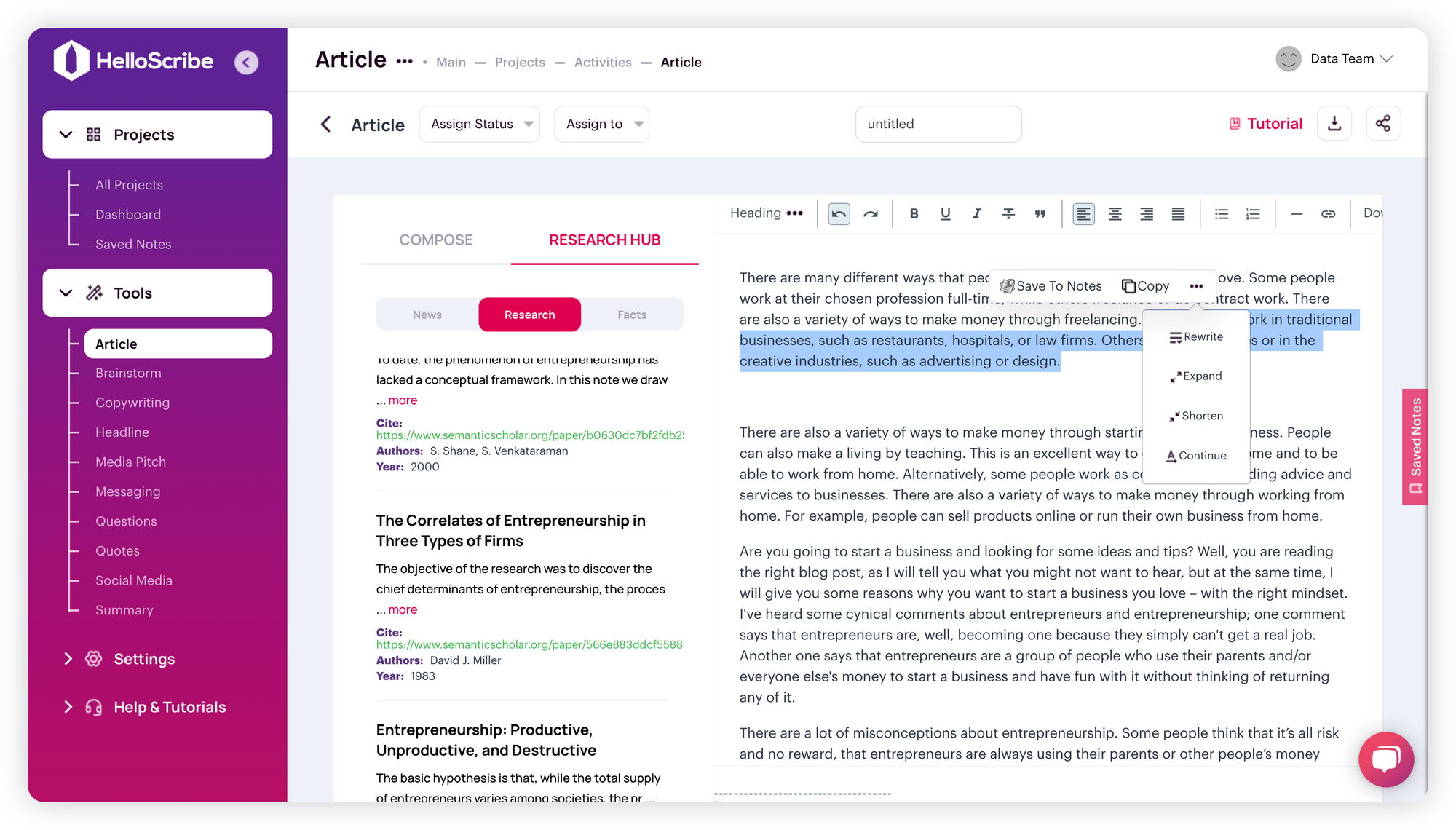1456x830 pixels.
Task: Open the Media Pitch tool
Action: pos(130,462)
